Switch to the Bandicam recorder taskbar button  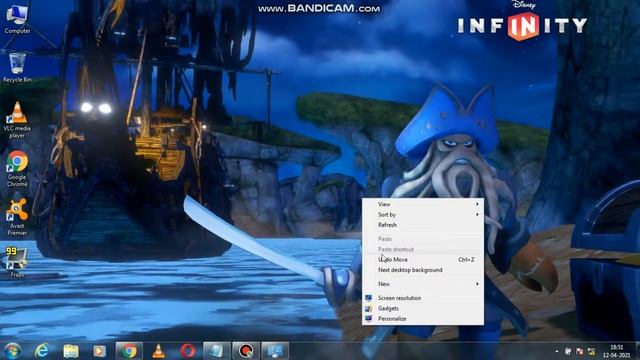coord(246,351)
